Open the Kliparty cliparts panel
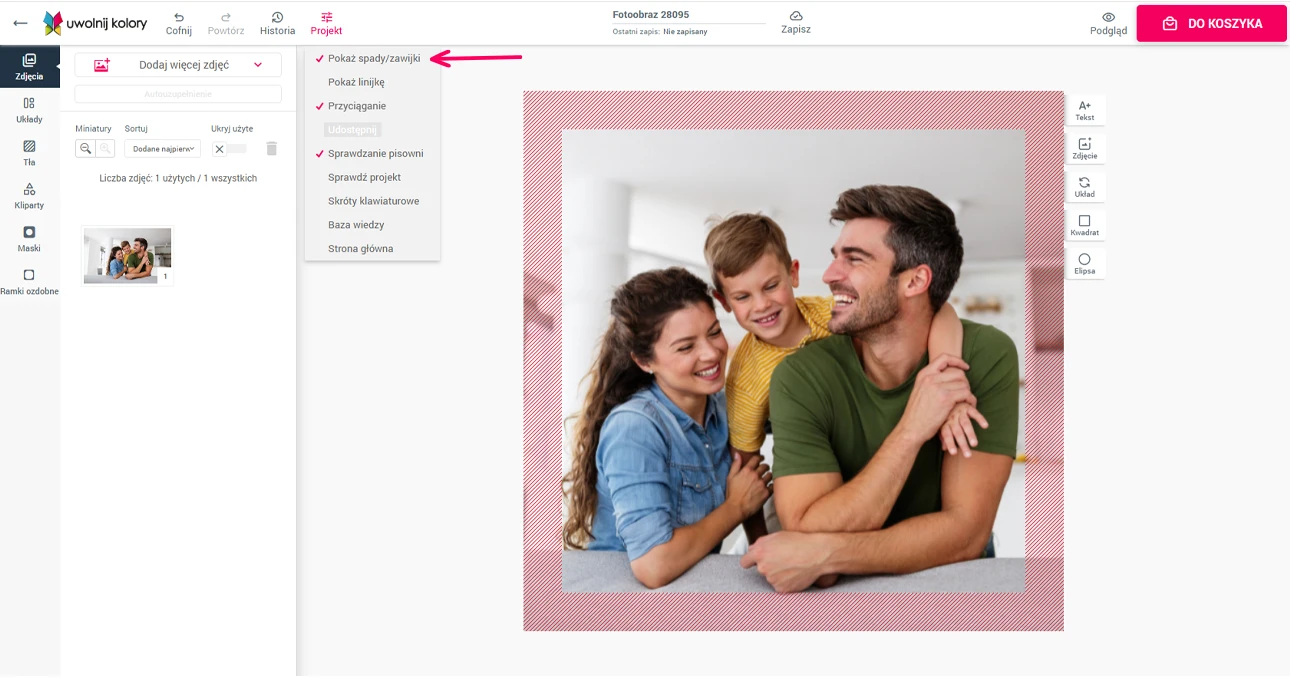 tap(29, 195)
